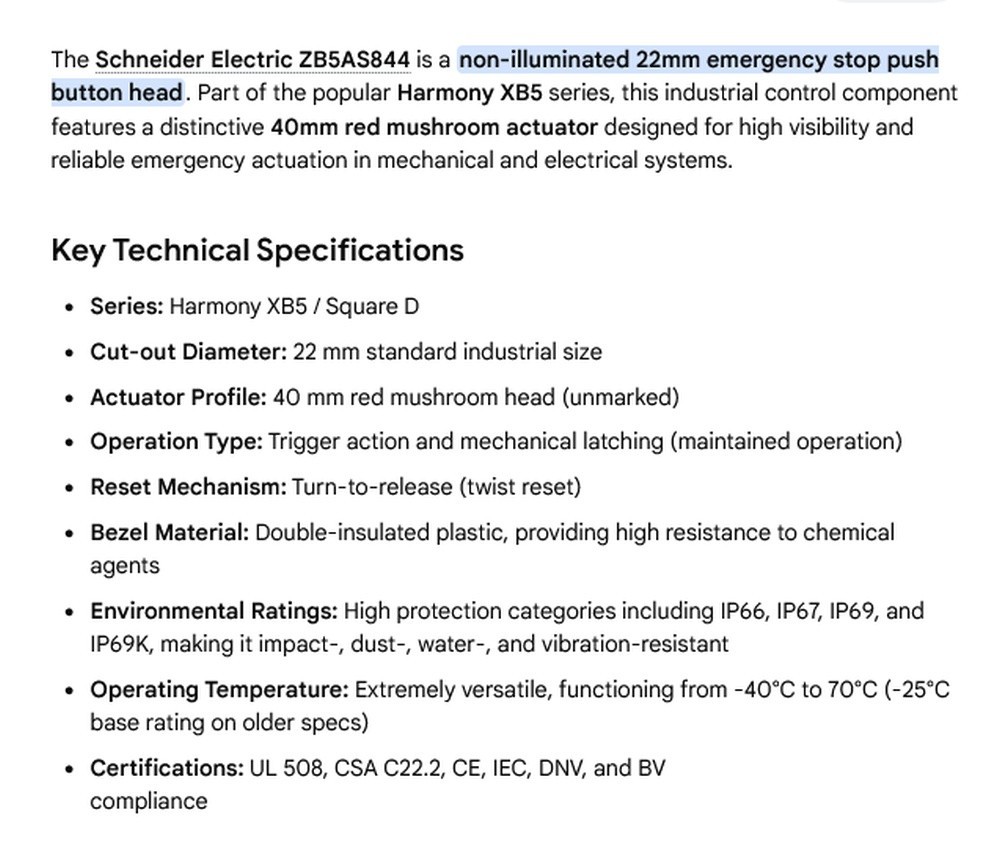Click the Harmony XB5 bold text
The image size is (1000, 843).
469,93
